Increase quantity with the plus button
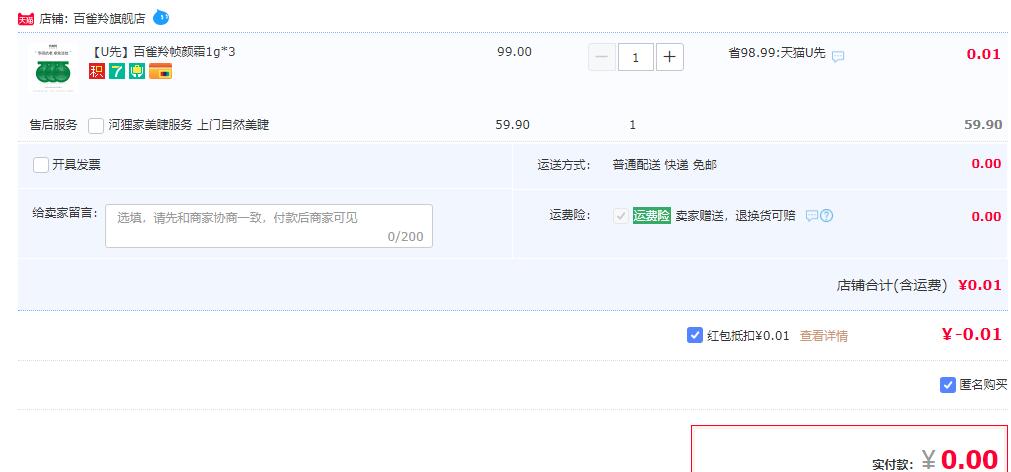Screen dimensions: 1011x472 pyautogui.click(x=670, y=57)
